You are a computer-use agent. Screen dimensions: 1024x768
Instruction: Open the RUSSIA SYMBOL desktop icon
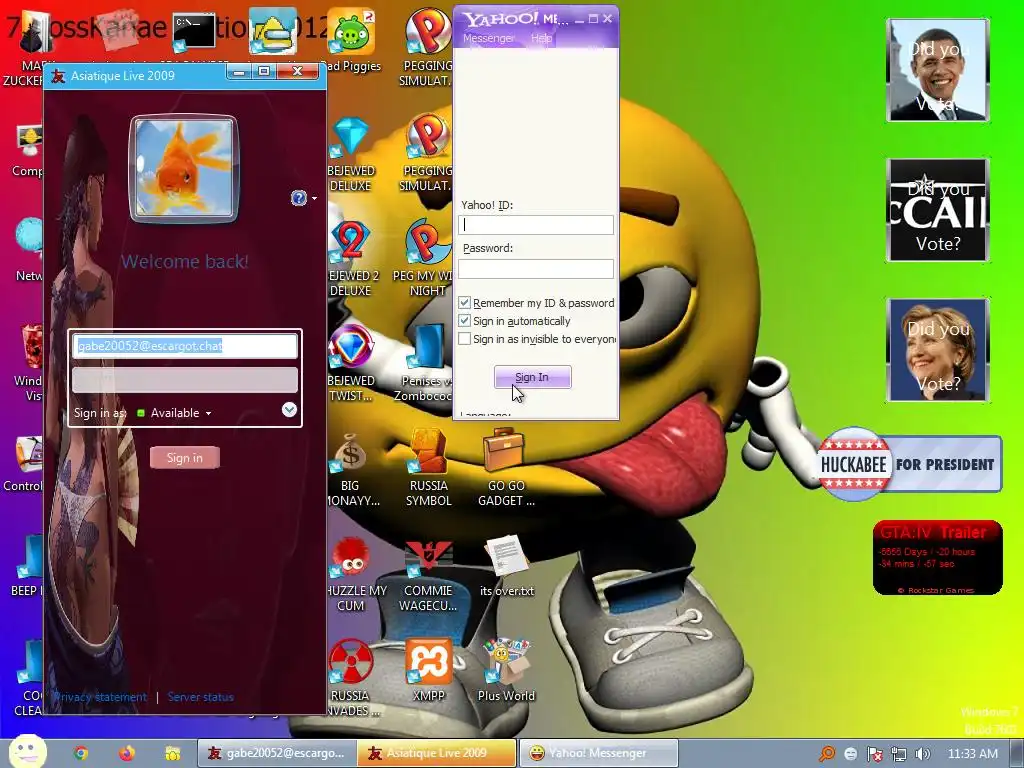pos(428,468)
